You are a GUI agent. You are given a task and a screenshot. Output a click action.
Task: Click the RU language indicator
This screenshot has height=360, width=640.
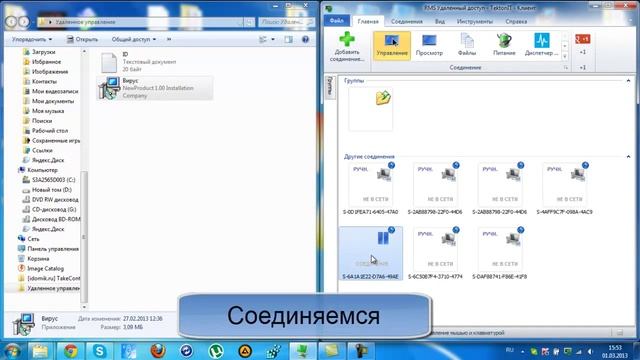pyautogui.click(x=509, y=350)
